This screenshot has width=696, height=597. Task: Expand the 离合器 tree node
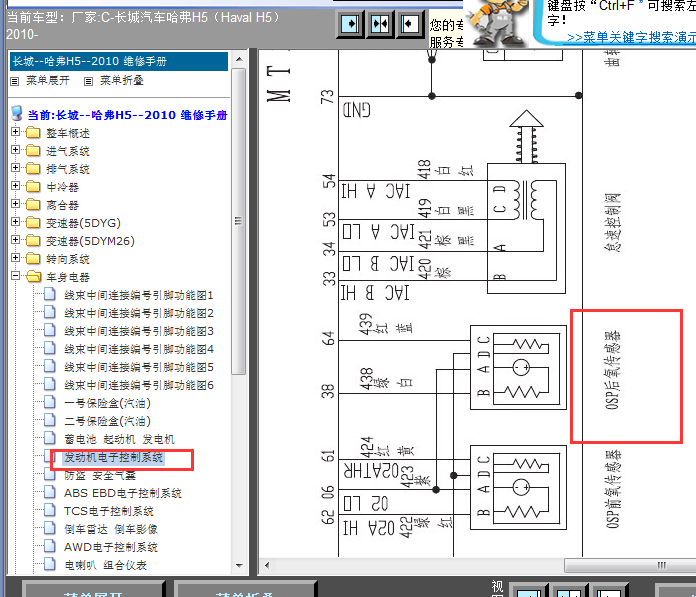tap(16, 204)
